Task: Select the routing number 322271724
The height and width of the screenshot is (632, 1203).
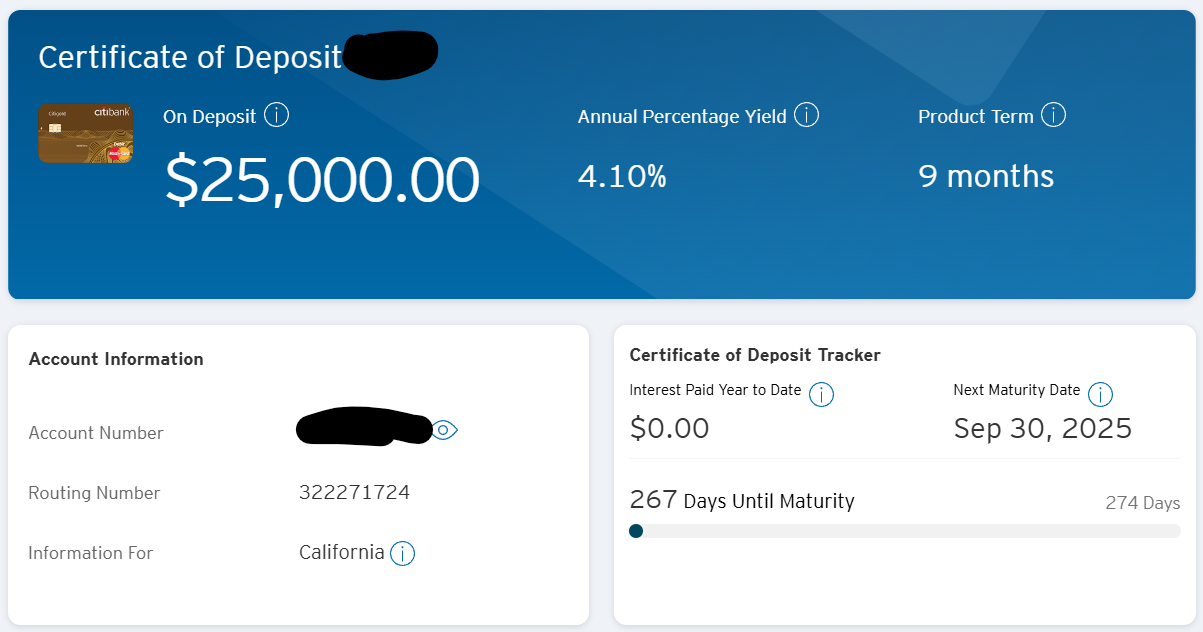Action: [354, 492]
